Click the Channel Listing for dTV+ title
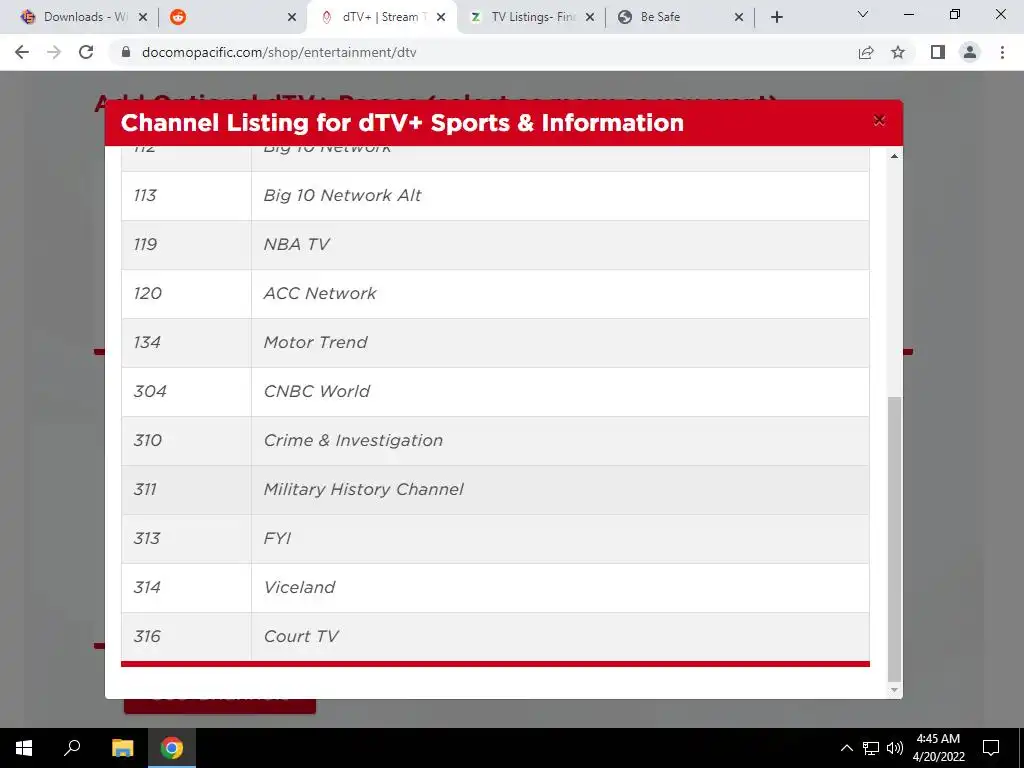 (402, 123)
